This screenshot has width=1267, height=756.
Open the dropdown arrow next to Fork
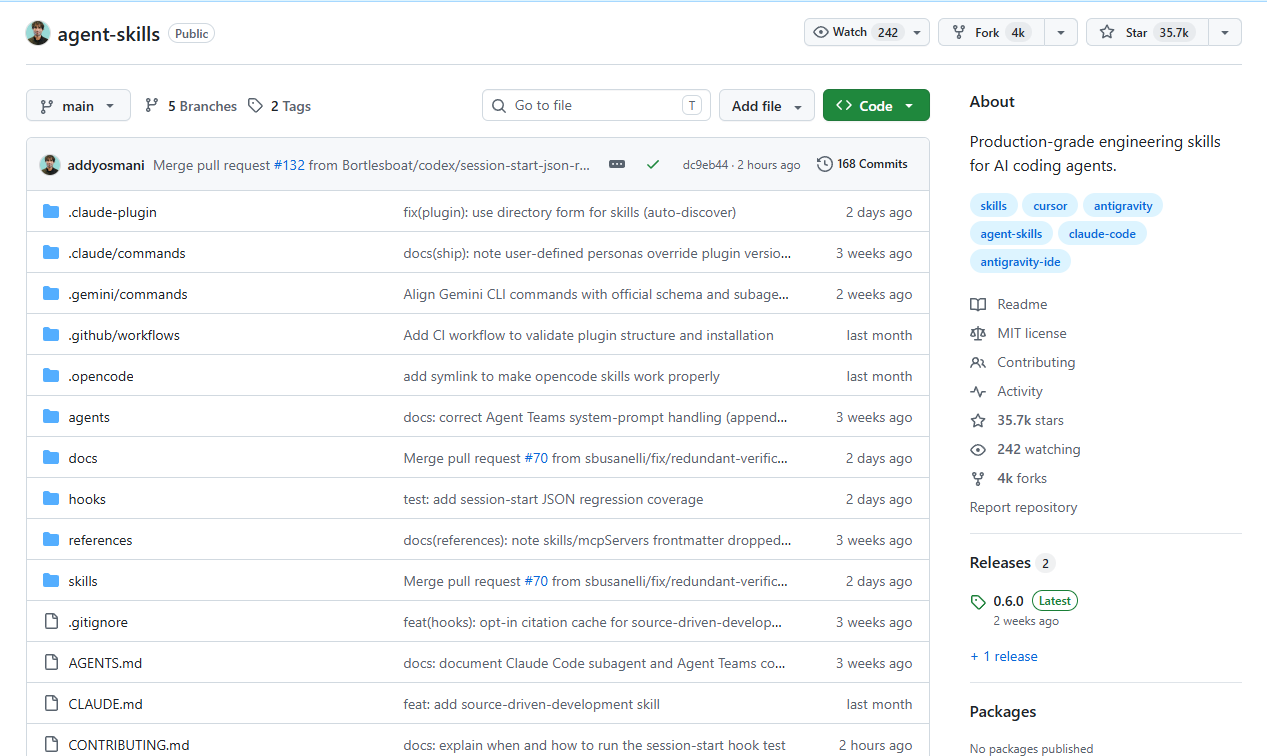click(x=1061, y=32)
